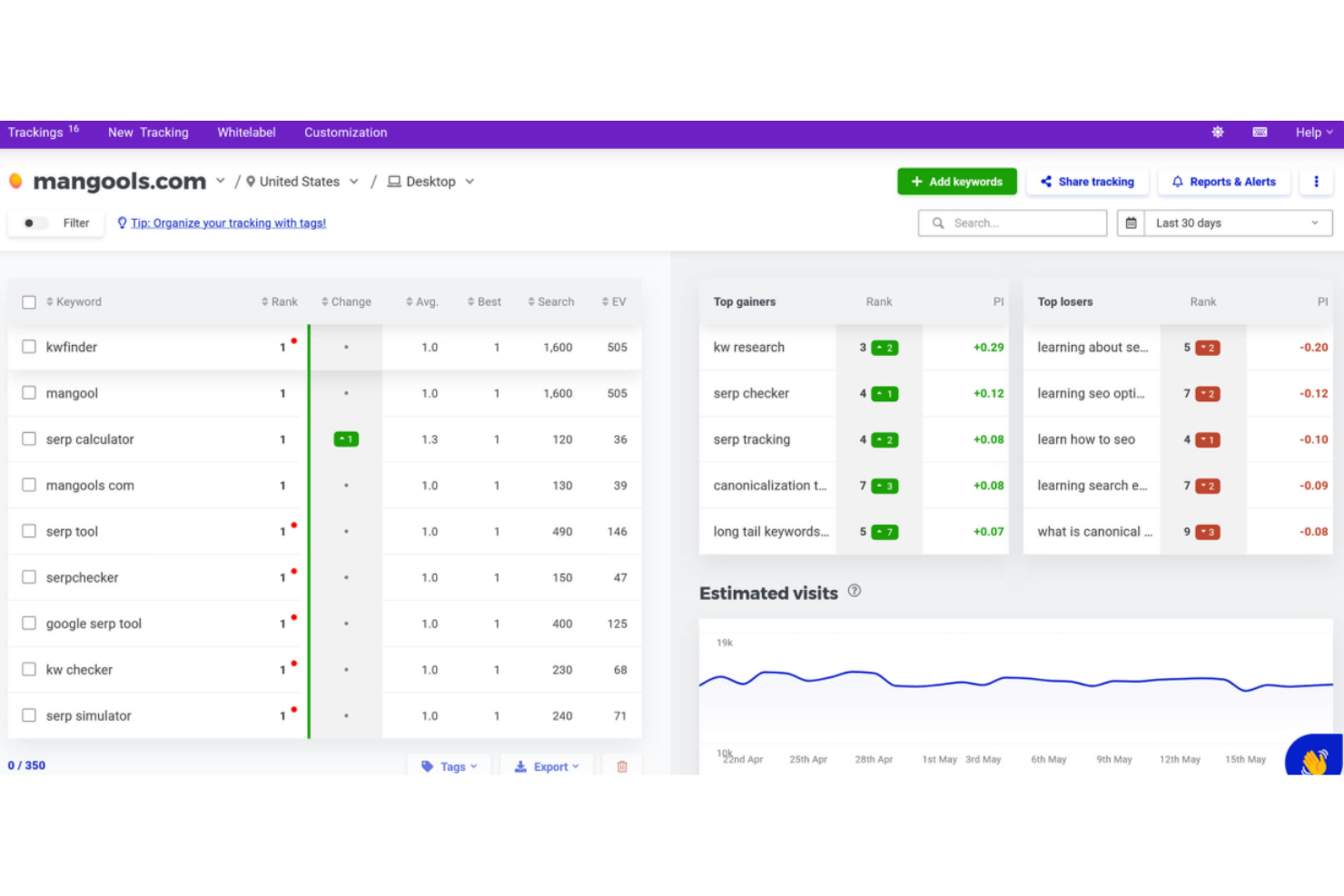The height and width of the screenshot is (896, 1344).
Task: Open the settings gear in the top bar
Action: (x=1217, y=132)
